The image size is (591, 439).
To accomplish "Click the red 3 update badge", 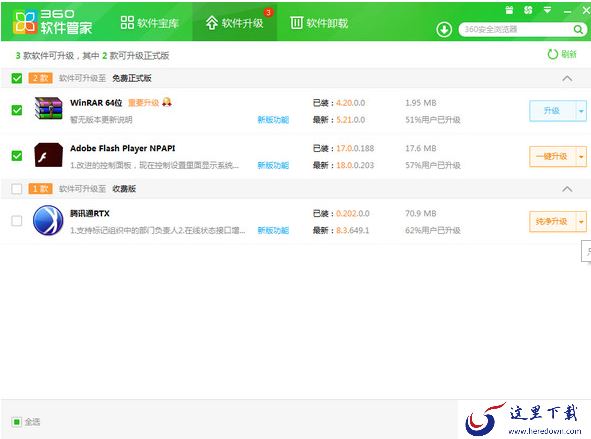I will pyautogui.click(x=268, y=12).
